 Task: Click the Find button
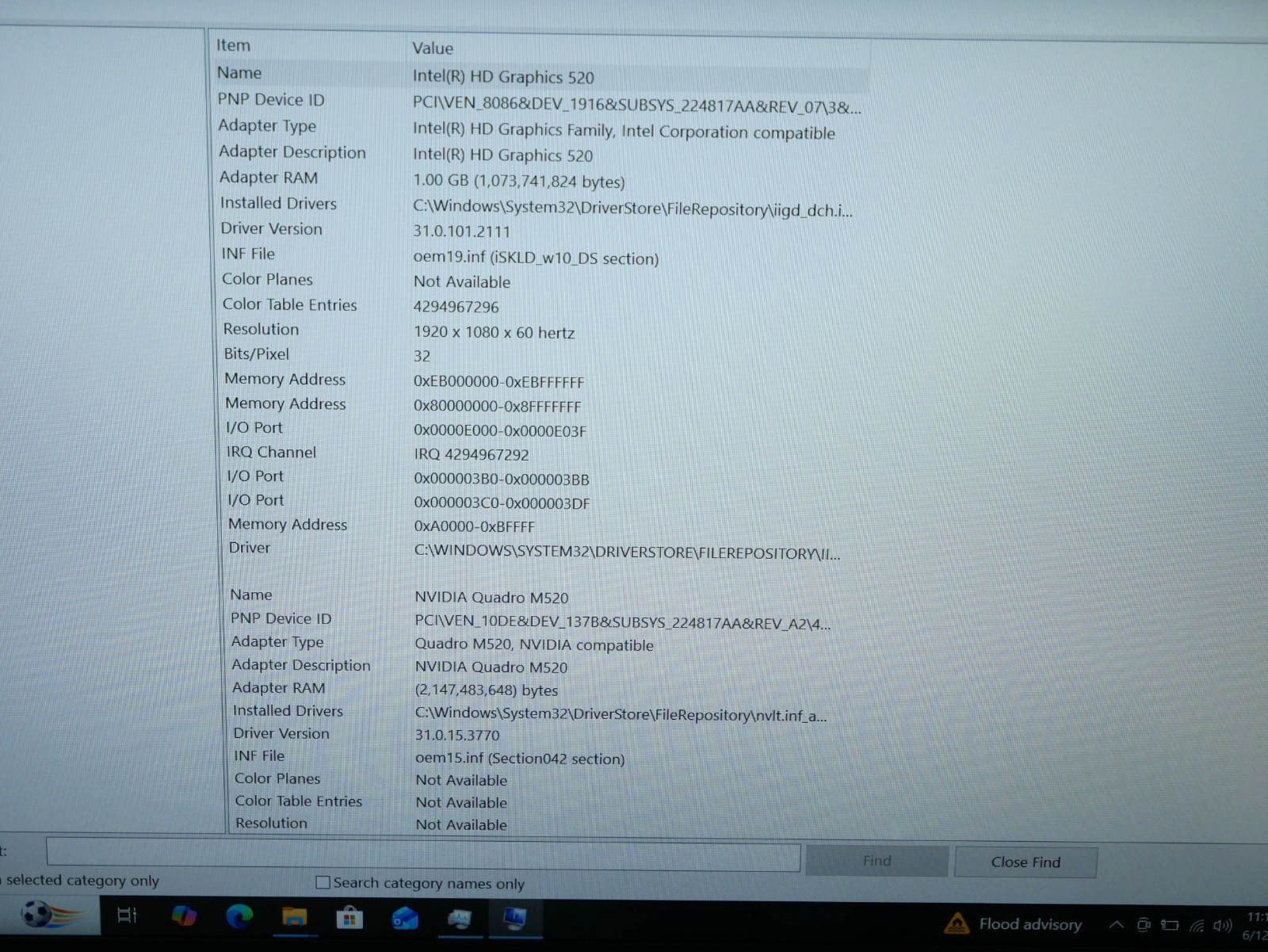877,861
